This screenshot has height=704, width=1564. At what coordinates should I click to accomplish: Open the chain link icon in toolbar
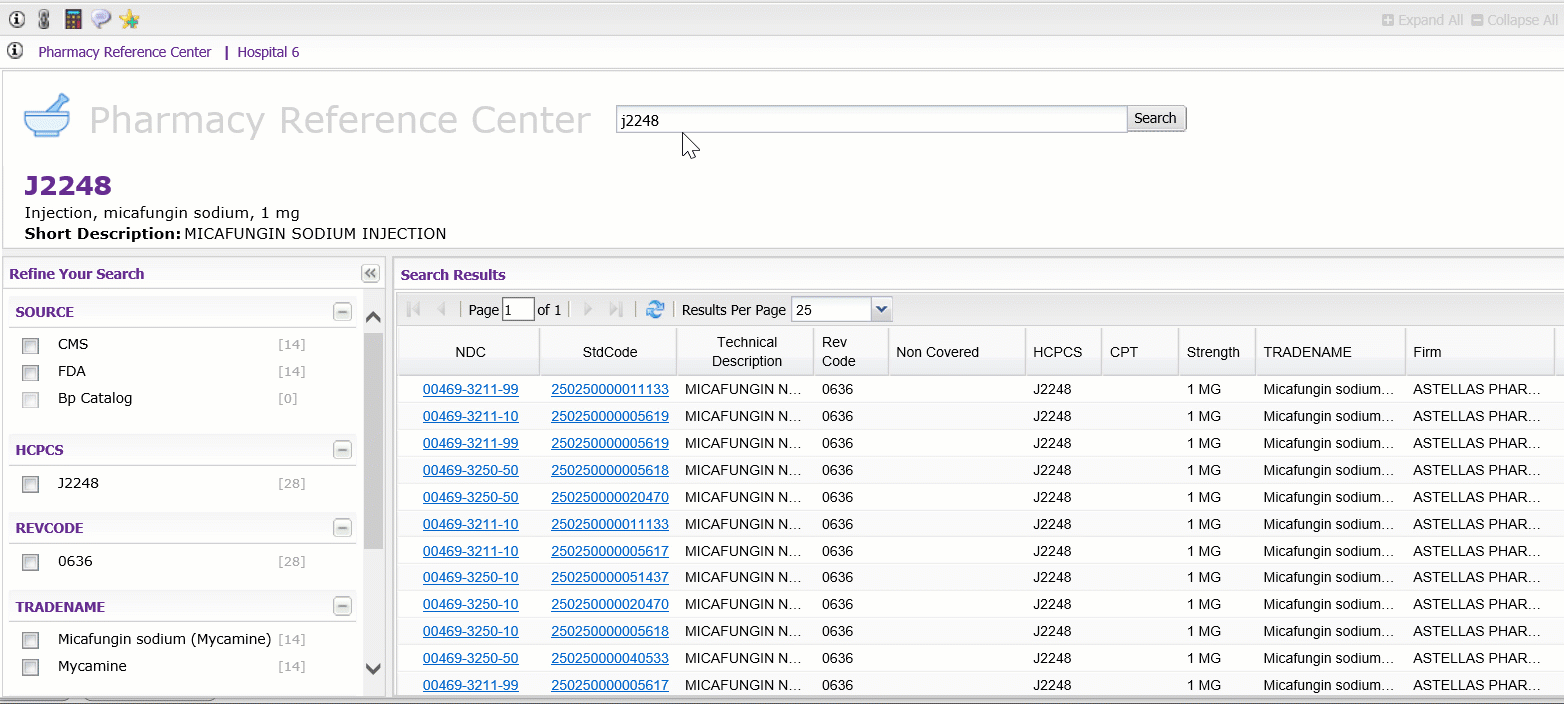[44, 19]
